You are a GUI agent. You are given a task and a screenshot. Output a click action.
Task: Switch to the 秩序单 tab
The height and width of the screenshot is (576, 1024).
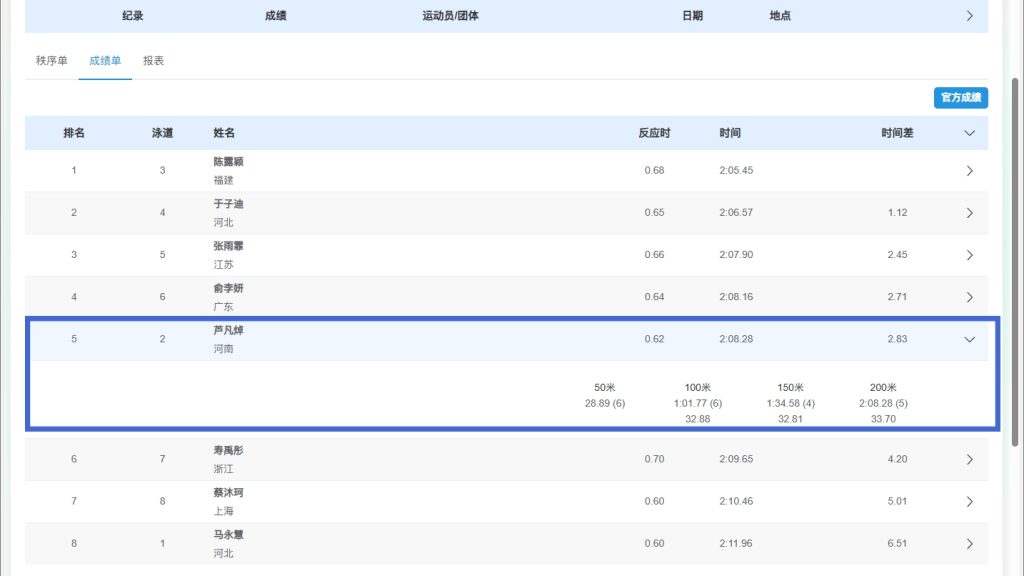click(52, 61)
